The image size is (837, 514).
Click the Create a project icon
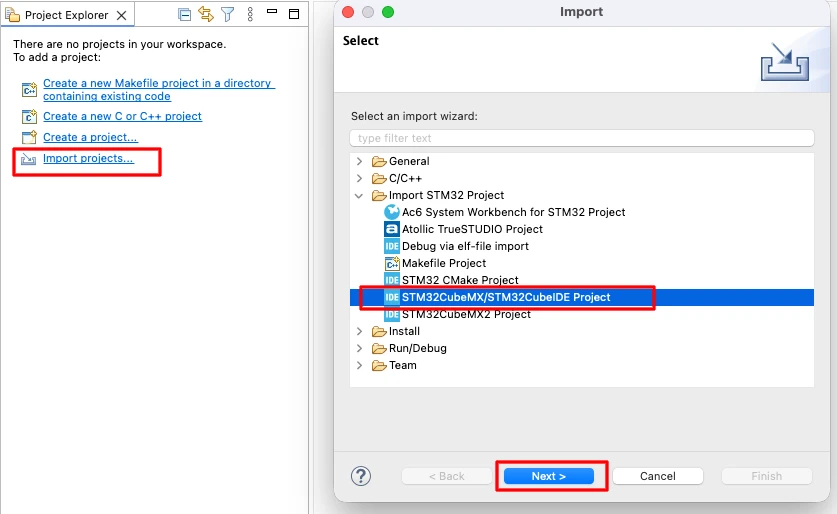(x=29, y=137)
